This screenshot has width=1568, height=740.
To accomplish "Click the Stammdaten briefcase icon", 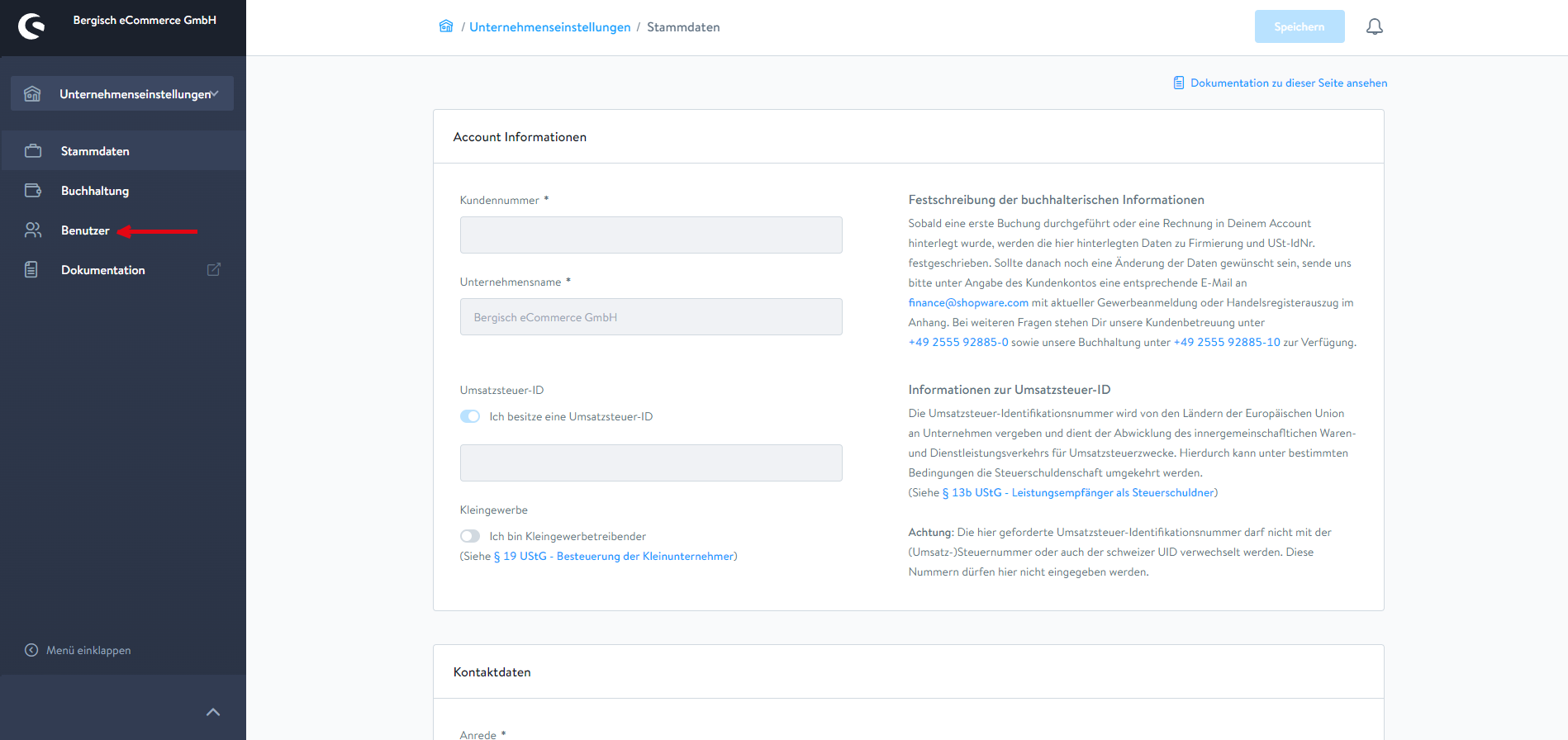I will point(33,151).
